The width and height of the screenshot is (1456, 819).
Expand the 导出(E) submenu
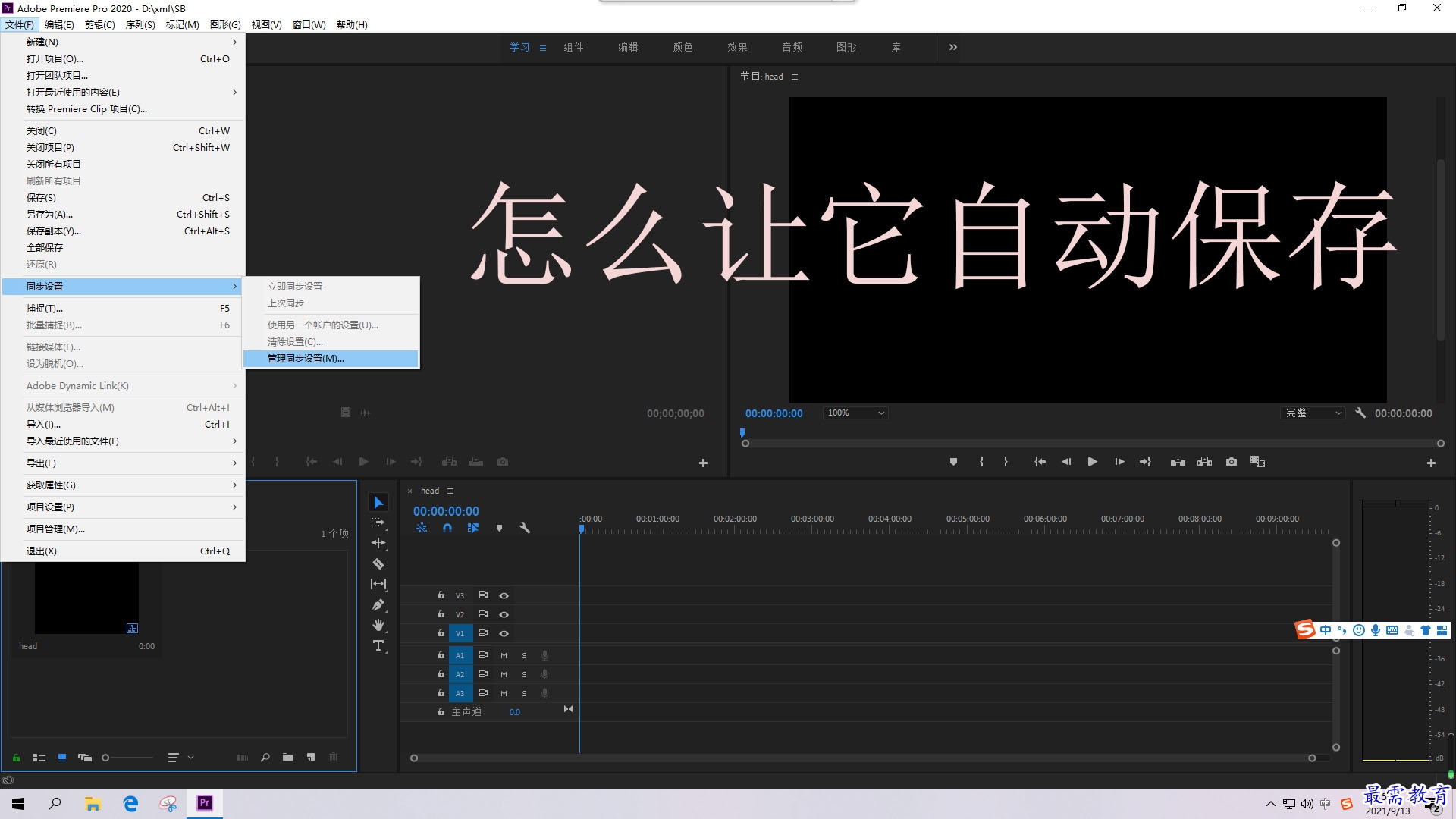[x=123, y=463]
